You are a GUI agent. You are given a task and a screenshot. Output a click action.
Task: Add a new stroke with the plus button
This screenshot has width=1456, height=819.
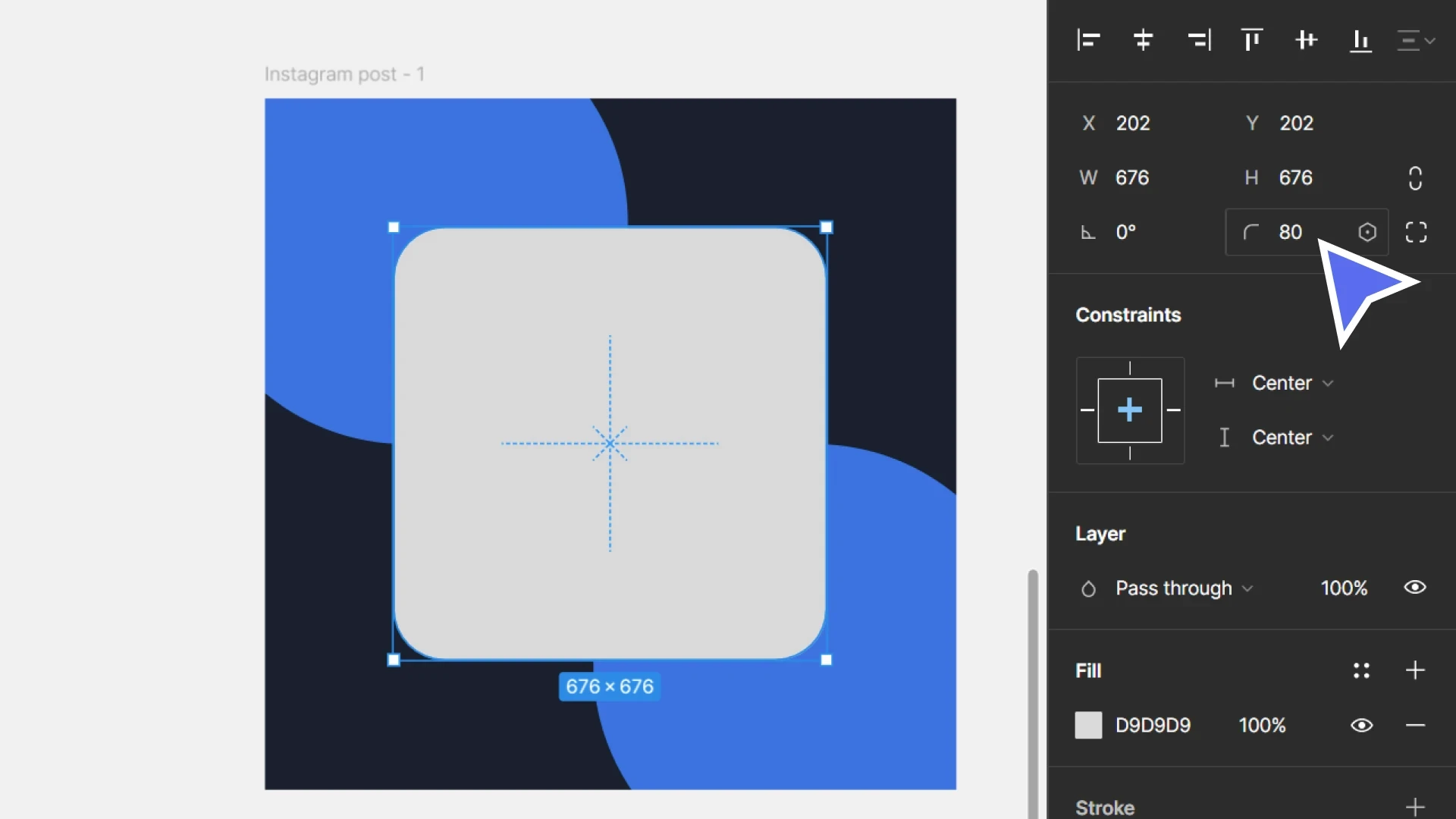click(1415, 806)
